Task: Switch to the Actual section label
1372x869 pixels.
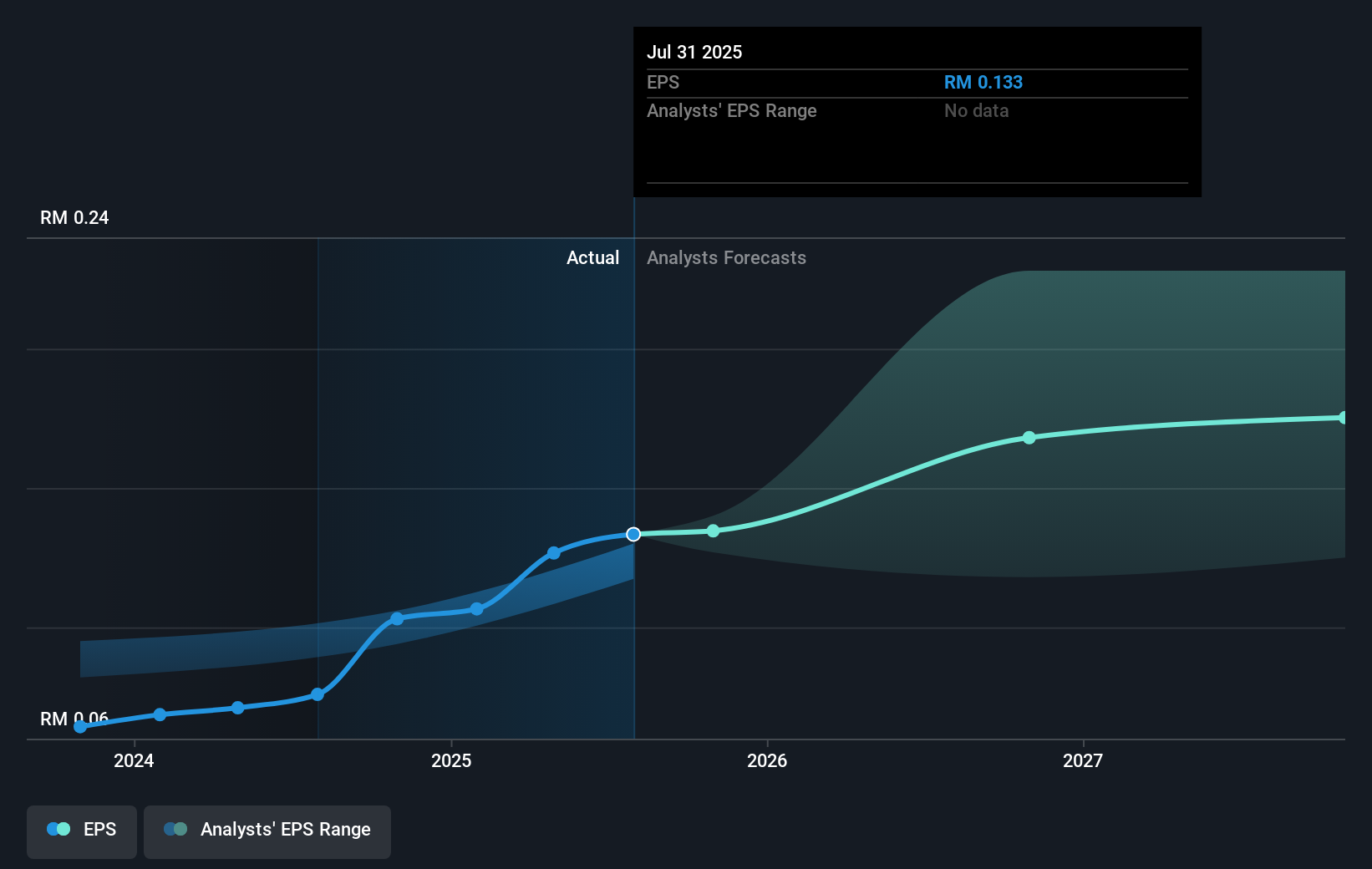Action: (x=592, y=257)
